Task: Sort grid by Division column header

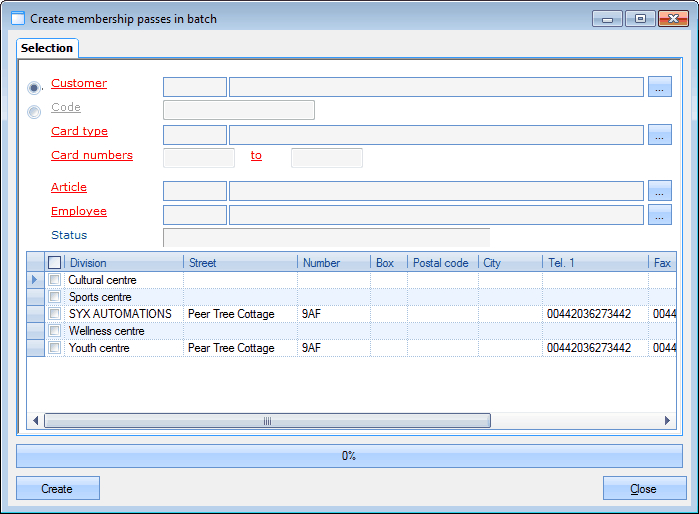Action: [x=124, y=263]
